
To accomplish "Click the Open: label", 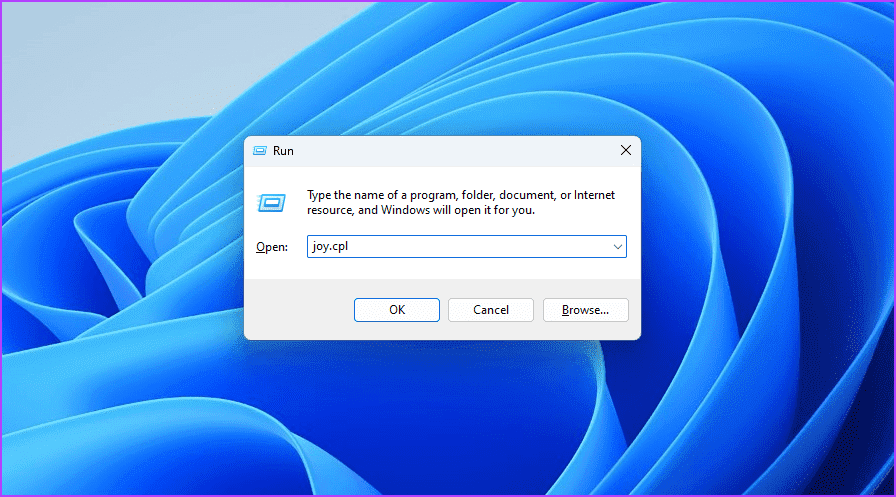I will point(272,247).
